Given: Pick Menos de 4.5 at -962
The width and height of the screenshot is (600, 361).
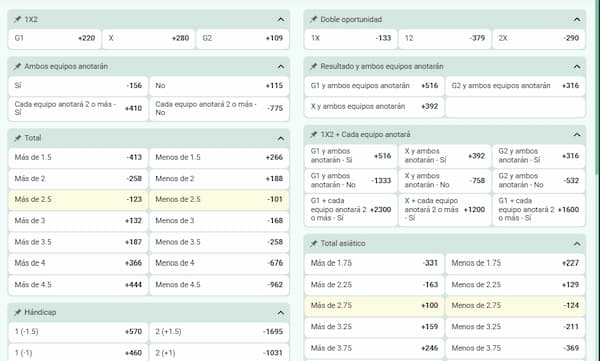Looking at the screenshot, I should 219,285.
